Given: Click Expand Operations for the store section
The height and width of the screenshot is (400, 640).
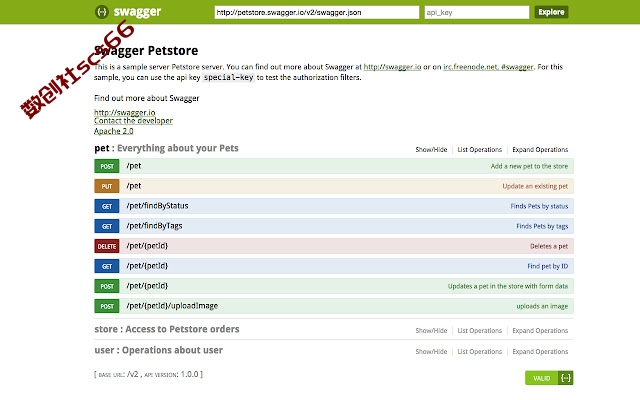Looking at the screenshot, I should [x=540, y=331].
